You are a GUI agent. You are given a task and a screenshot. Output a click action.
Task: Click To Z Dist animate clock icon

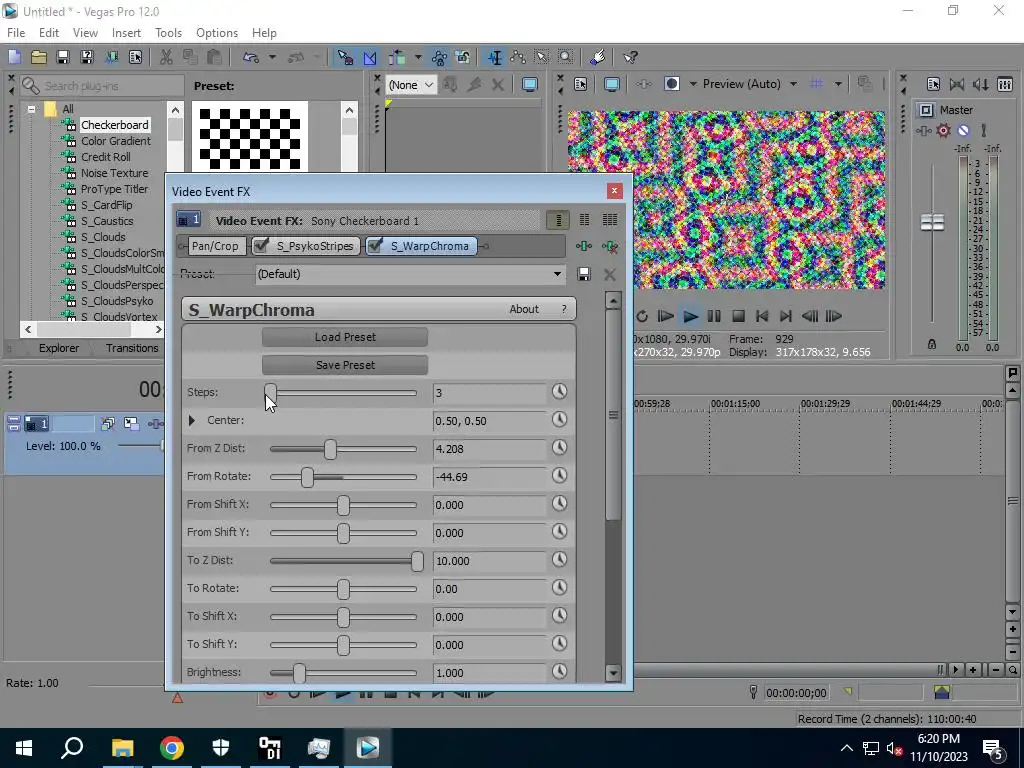559,560
